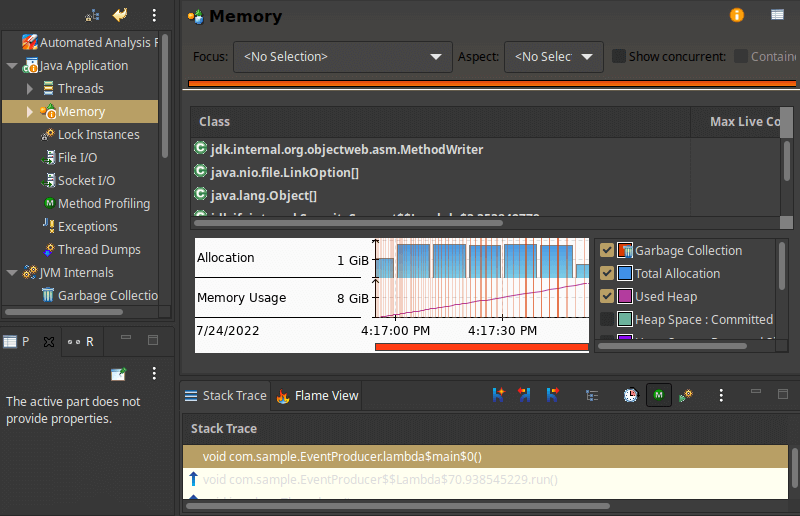800x516 pixels.
Task: Open the Garbage Collections page
Action: click(100, 295)
